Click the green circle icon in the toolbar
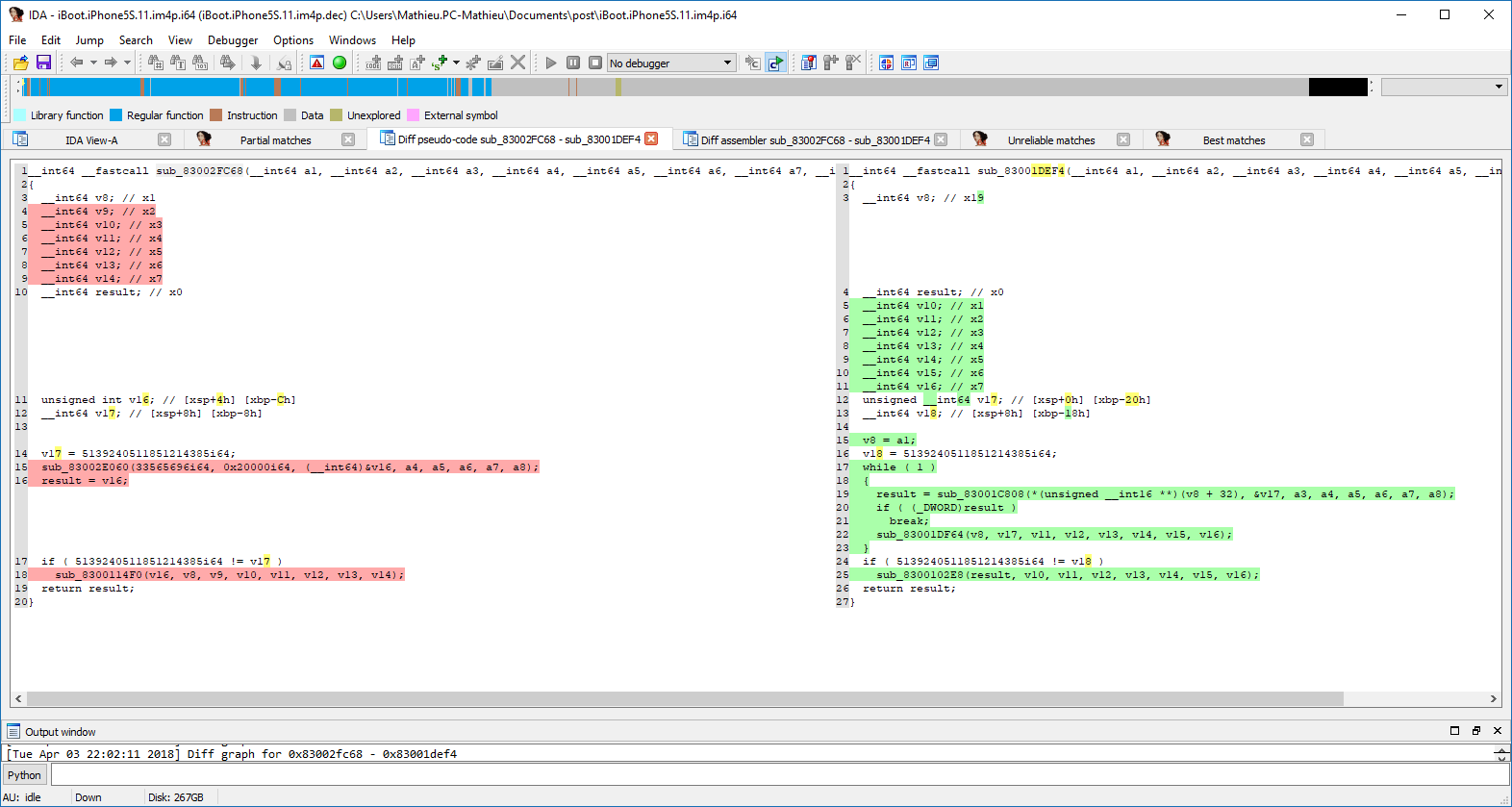 click(340, 63)
